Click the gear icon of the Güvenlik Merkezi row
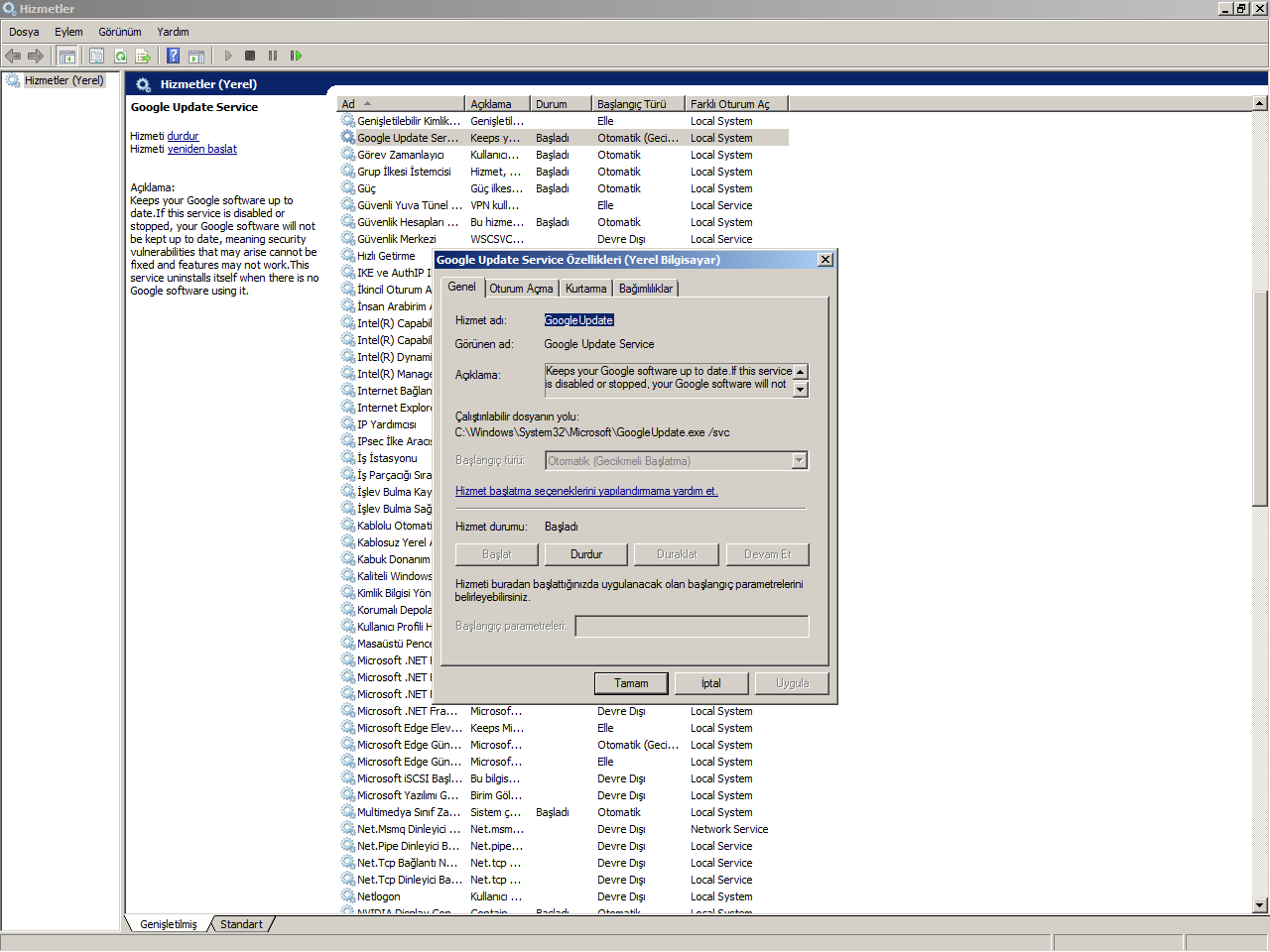This screenshot has width=1270, height=952. (x=348, y=239)
